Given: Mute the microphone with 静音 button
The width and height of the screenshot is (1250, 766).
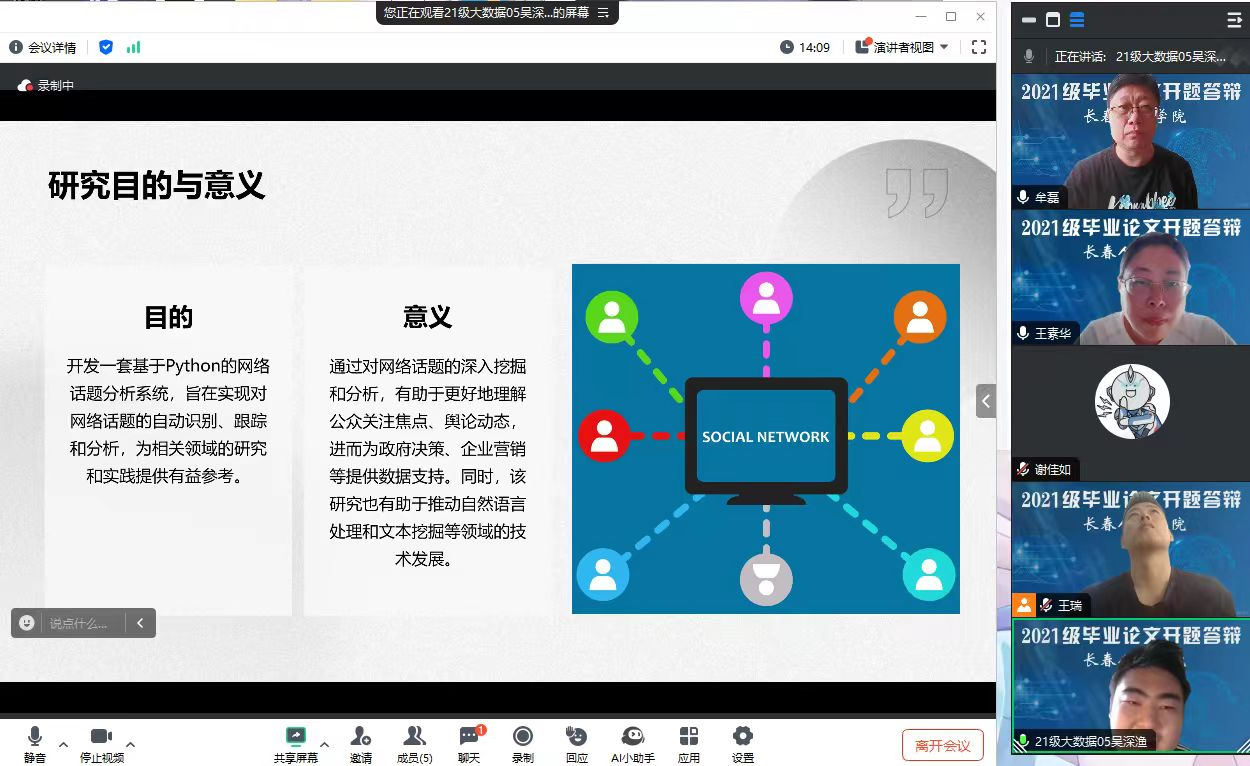Looking at the screenshot, I should 35,745.
